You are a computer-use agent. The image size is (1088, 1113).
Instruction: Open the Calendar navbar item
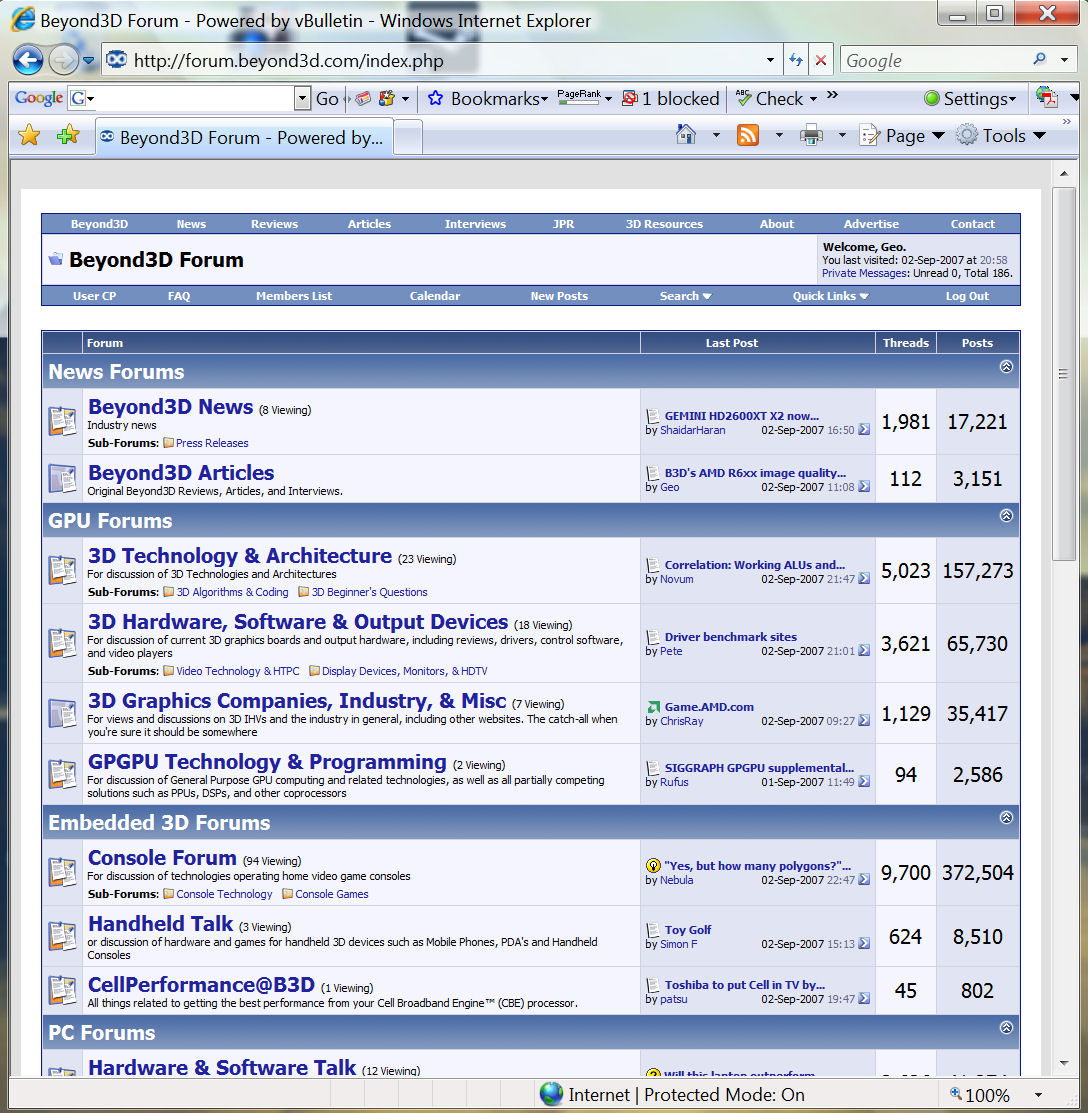point(434,296)
